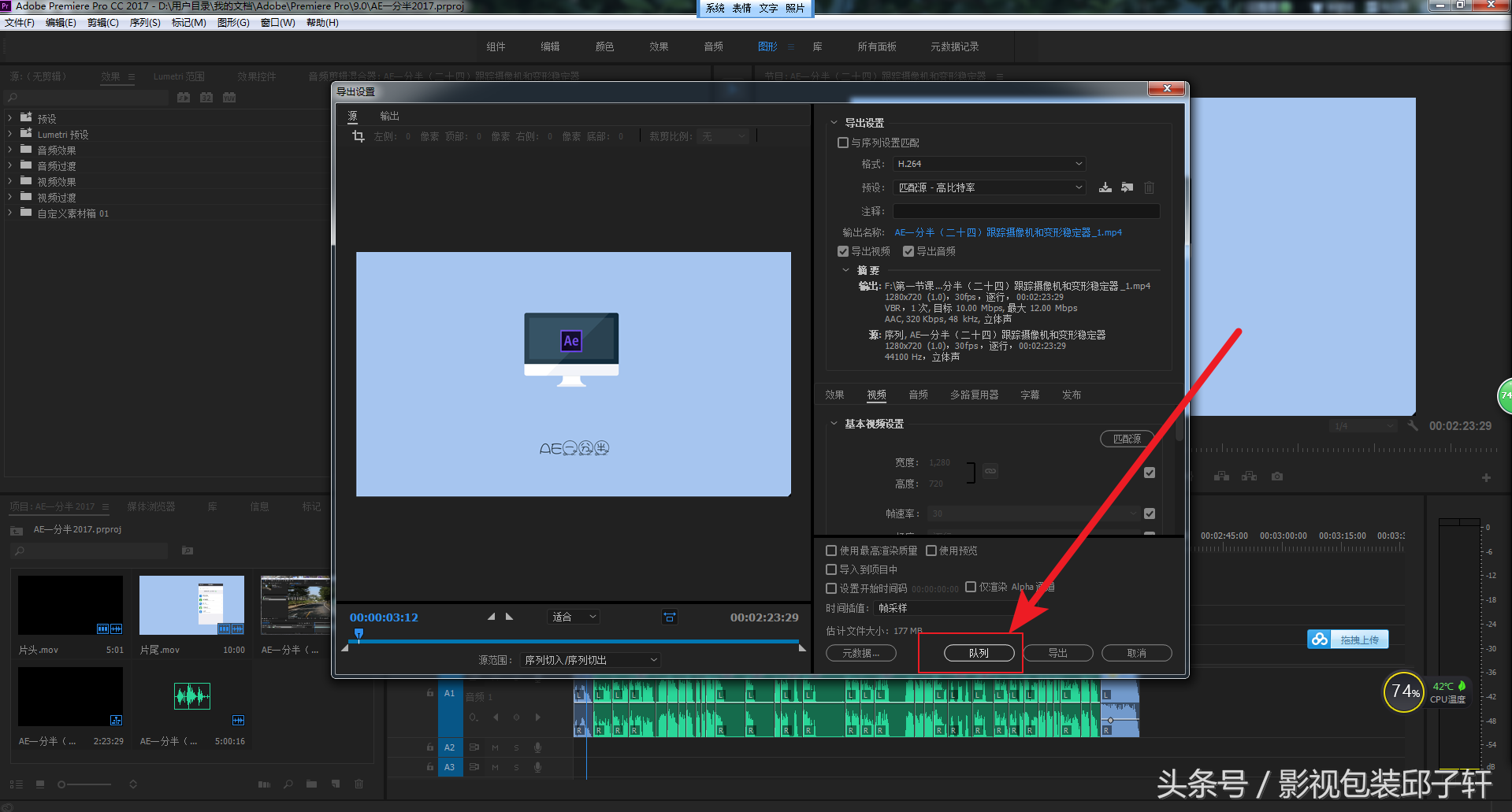Select the 片尾.mov thumbnail
1512x812 pixels.
pos(191,605)
